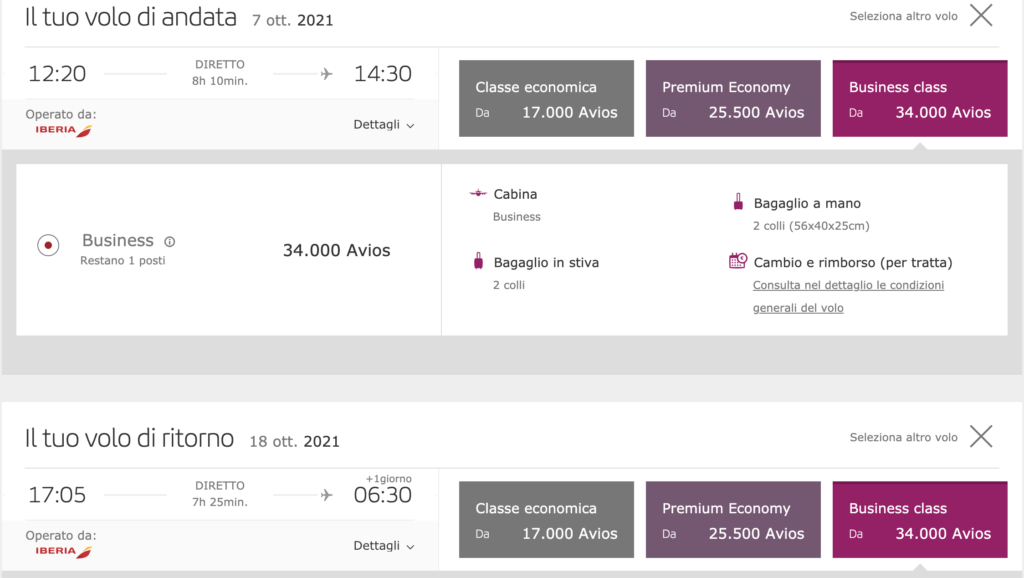Close the return flight selection with X
The width and height of the screenshot is (1024, 578).
981,436
